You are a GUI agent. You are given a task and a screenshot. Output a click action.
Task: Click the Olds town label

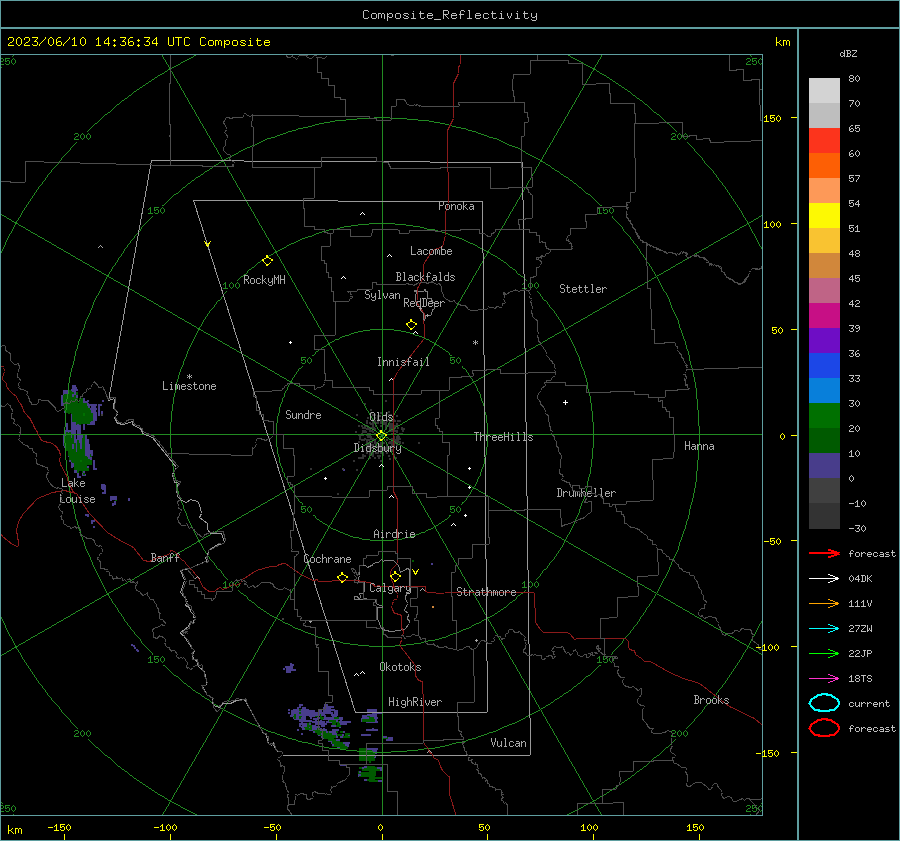(x=381, y=417)
